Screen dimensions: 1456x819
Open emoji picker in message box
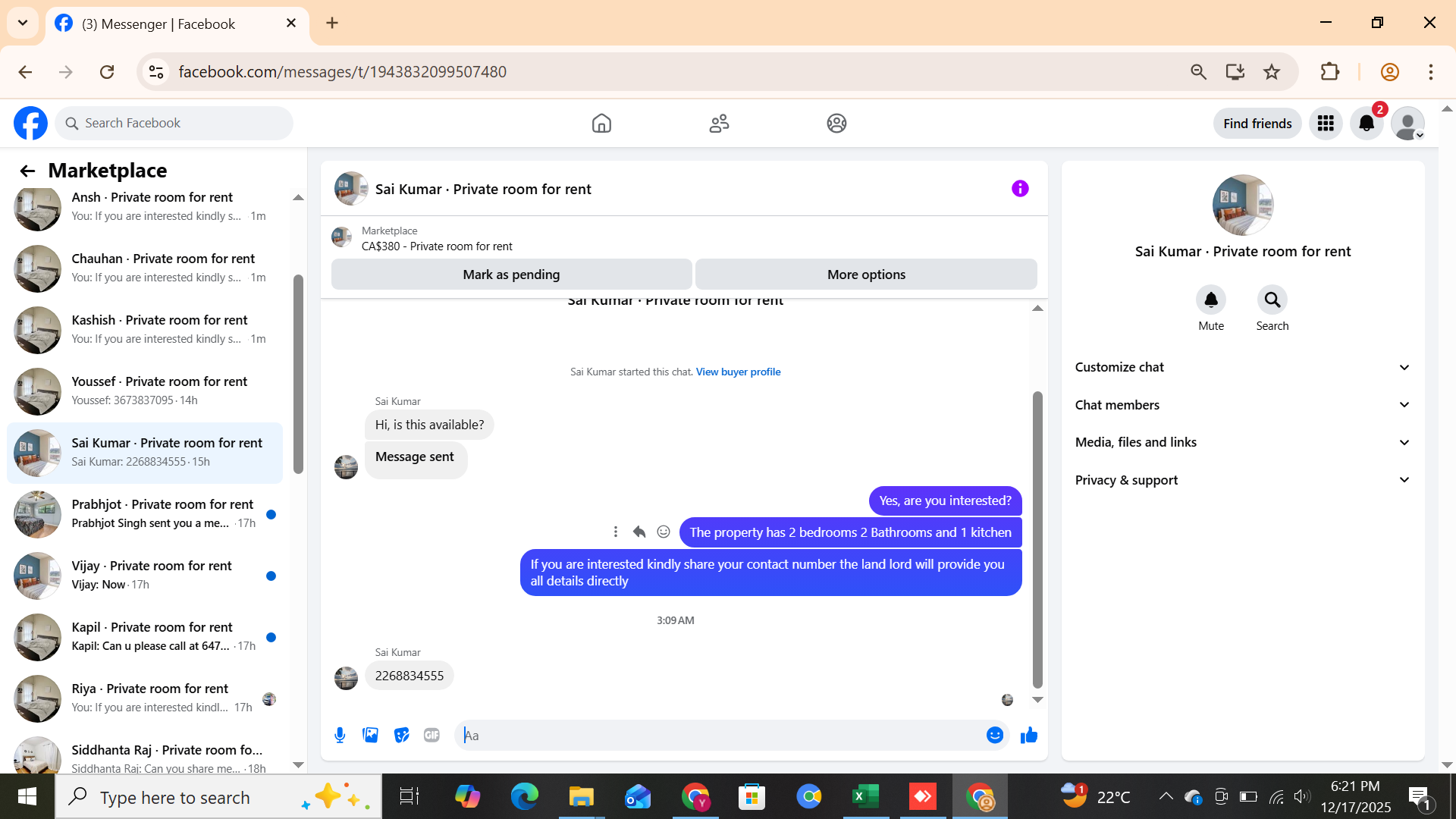coord(995,735)
